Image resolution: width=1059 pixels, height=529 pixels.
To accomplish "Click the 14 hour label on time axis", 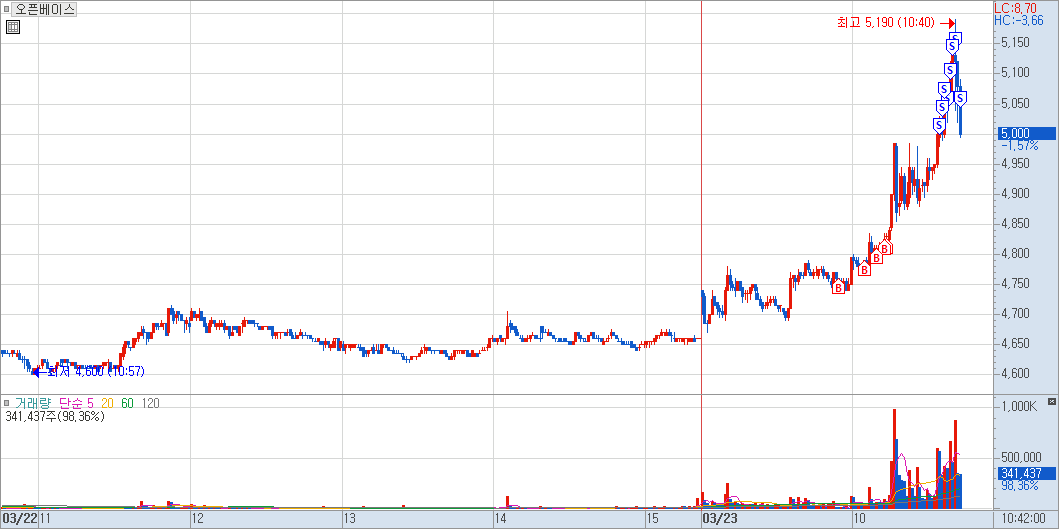I will [500, 519].
